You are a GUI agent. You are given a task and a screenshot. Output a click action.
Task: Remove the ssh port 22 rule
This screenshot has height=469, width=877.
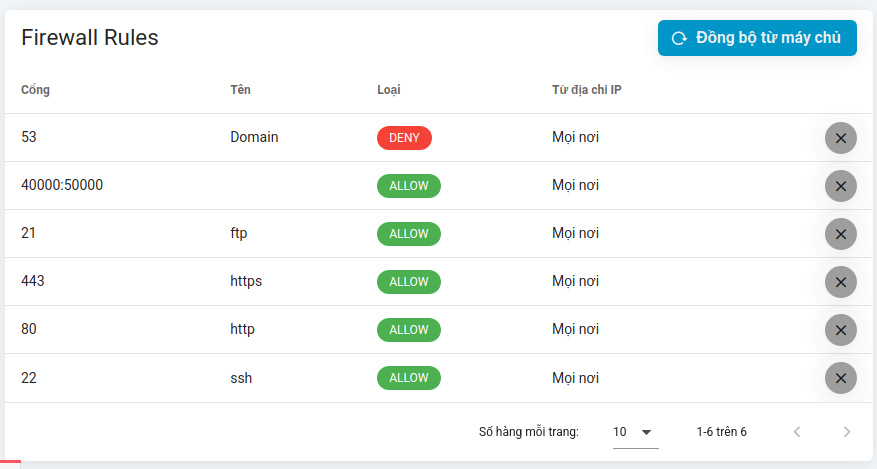pyautogui.click(x=840, y=378)
